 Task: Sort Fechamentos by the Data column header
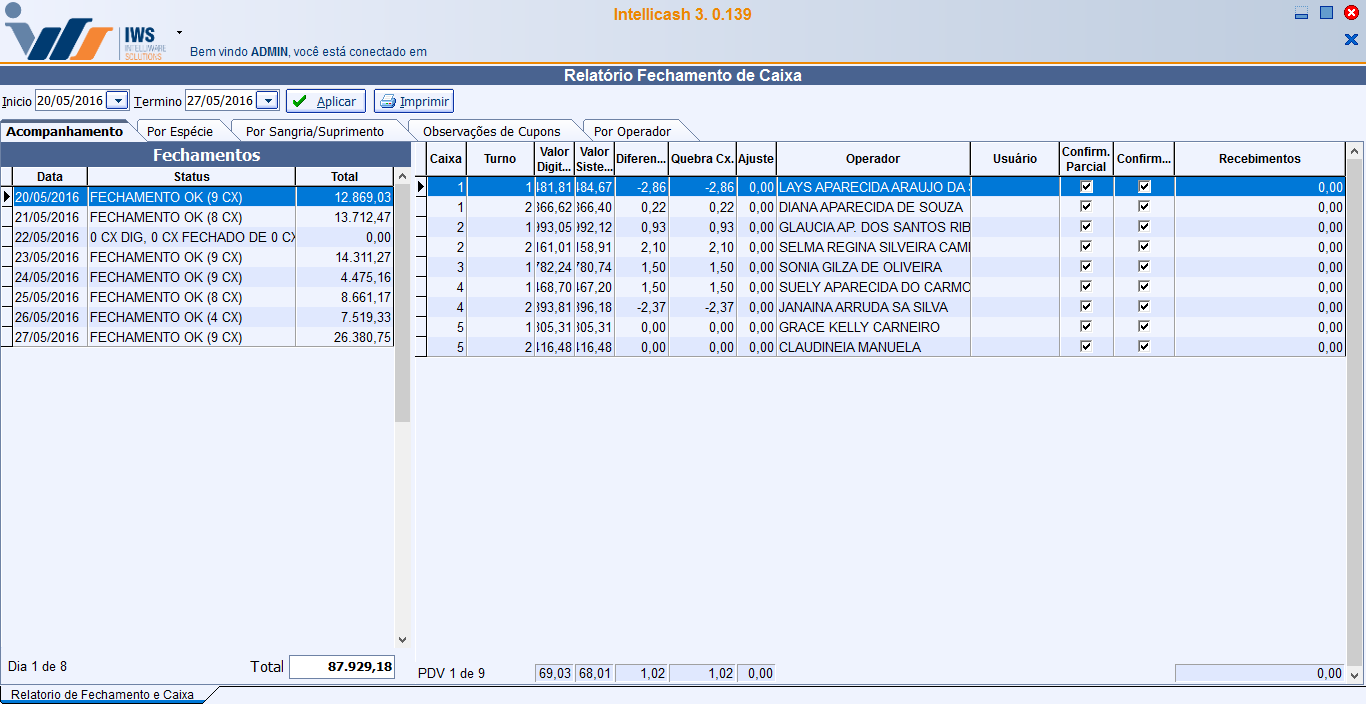(50, 177)
